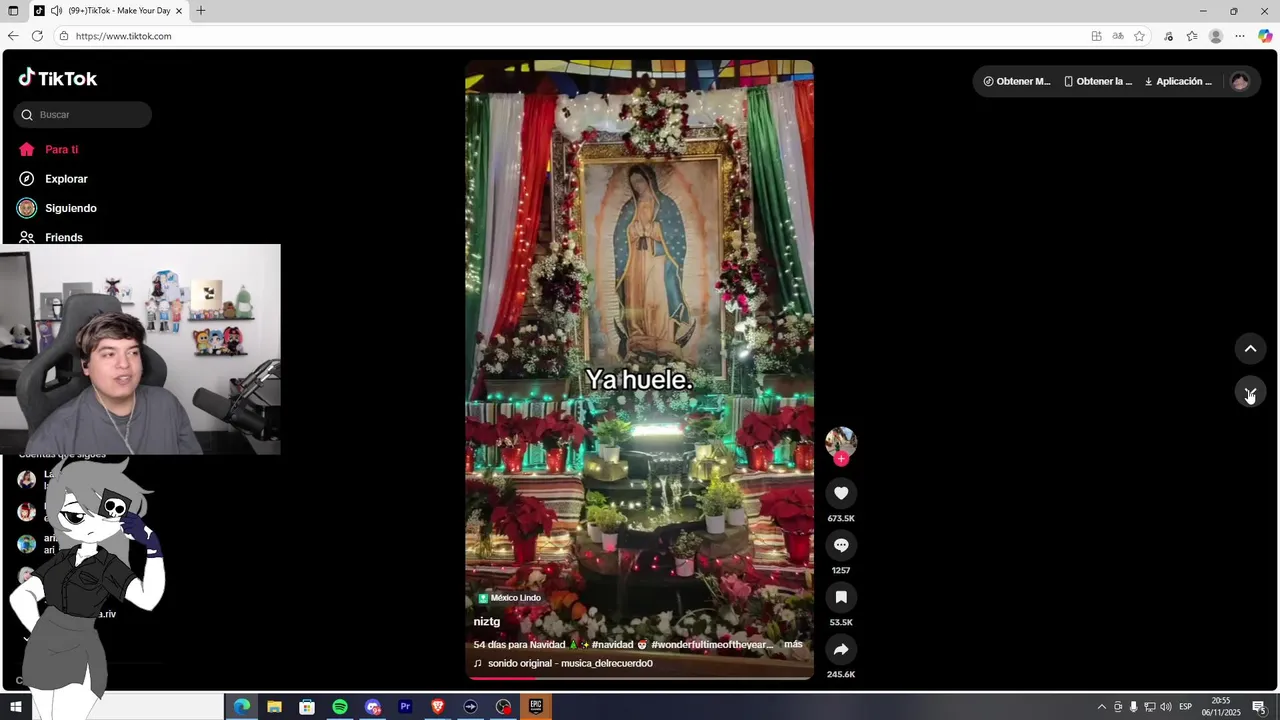Refresh the page
The height and width of the screenshot is (720, 1280).
pos(37,36)
